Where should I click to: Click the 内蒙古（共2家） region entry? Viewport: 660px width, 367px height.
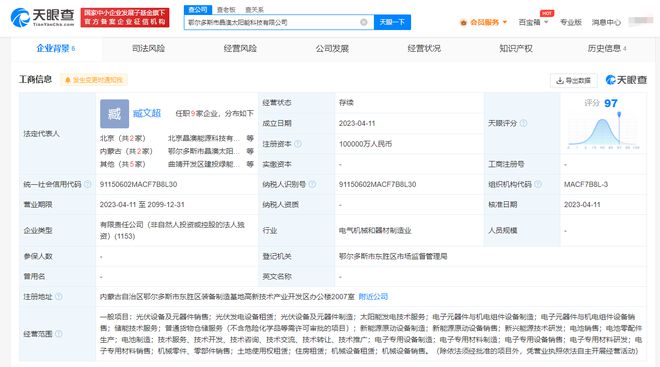(126, 151)
